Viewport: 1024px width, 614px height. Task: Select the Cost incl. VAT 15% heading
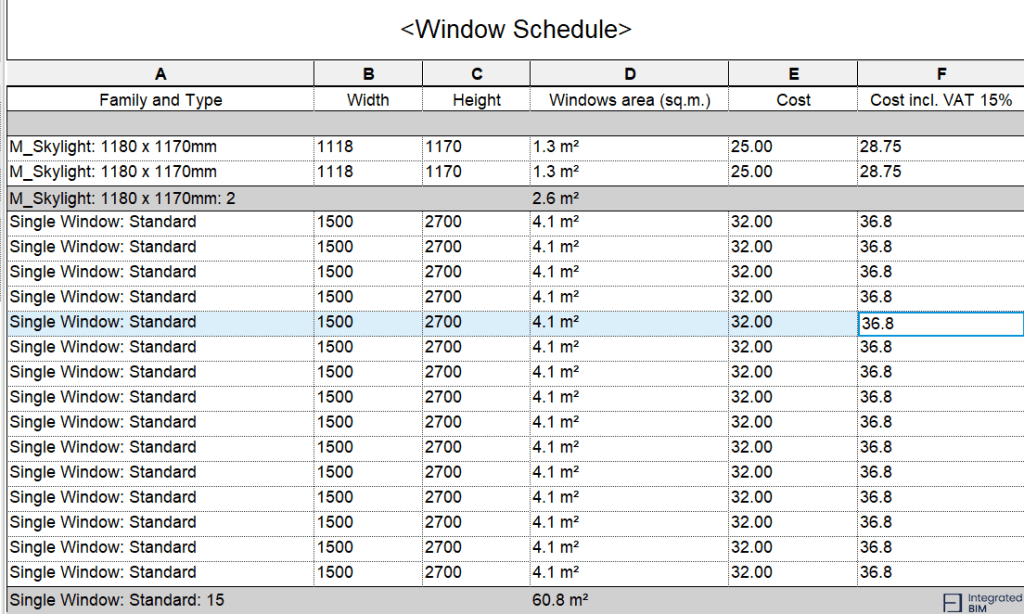coord(939,100)
